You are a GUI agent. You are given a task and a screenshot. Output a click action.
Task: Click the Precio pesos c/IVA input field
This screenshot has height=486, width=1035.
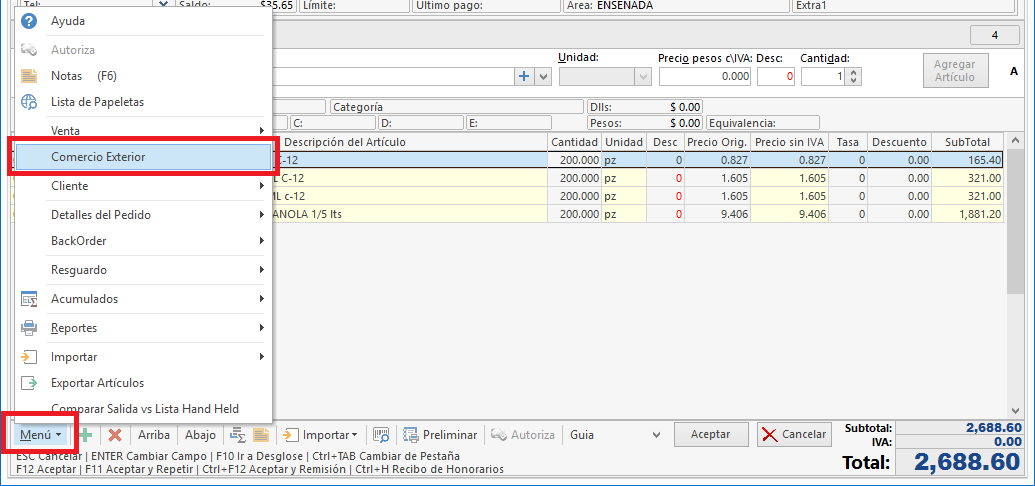[x=704, y=76]
